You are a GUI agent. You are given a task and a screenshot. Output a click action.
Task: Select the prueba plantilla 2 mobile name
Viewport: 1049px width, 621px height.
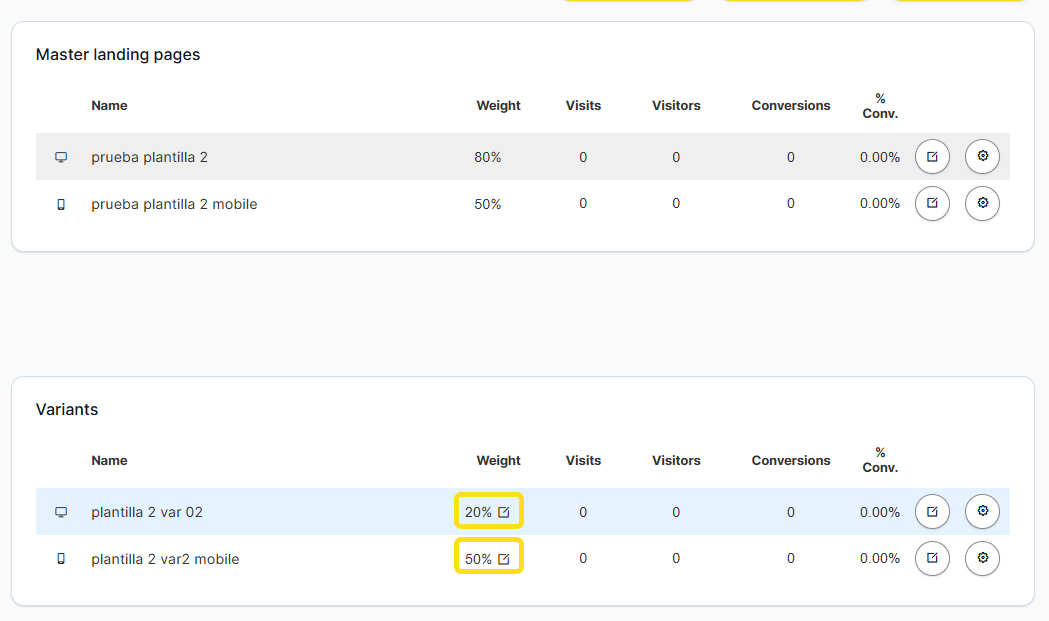tap(174, 204)
